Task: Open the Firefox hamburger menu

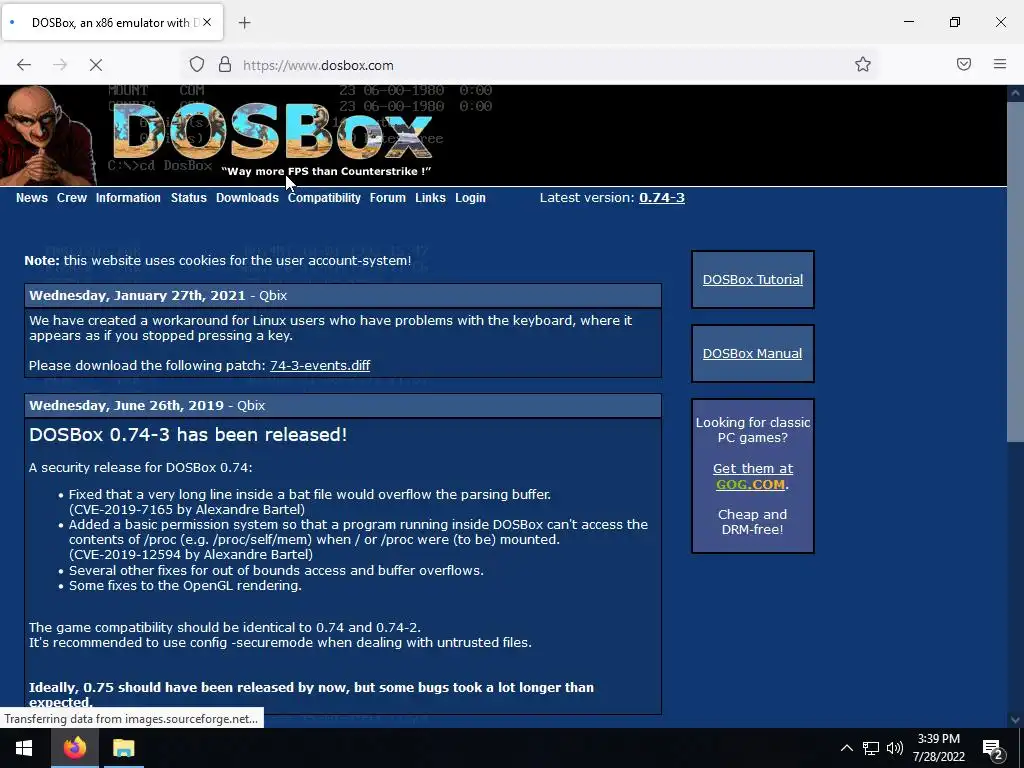Action: pyautogui.click(x=1000, y=64)
